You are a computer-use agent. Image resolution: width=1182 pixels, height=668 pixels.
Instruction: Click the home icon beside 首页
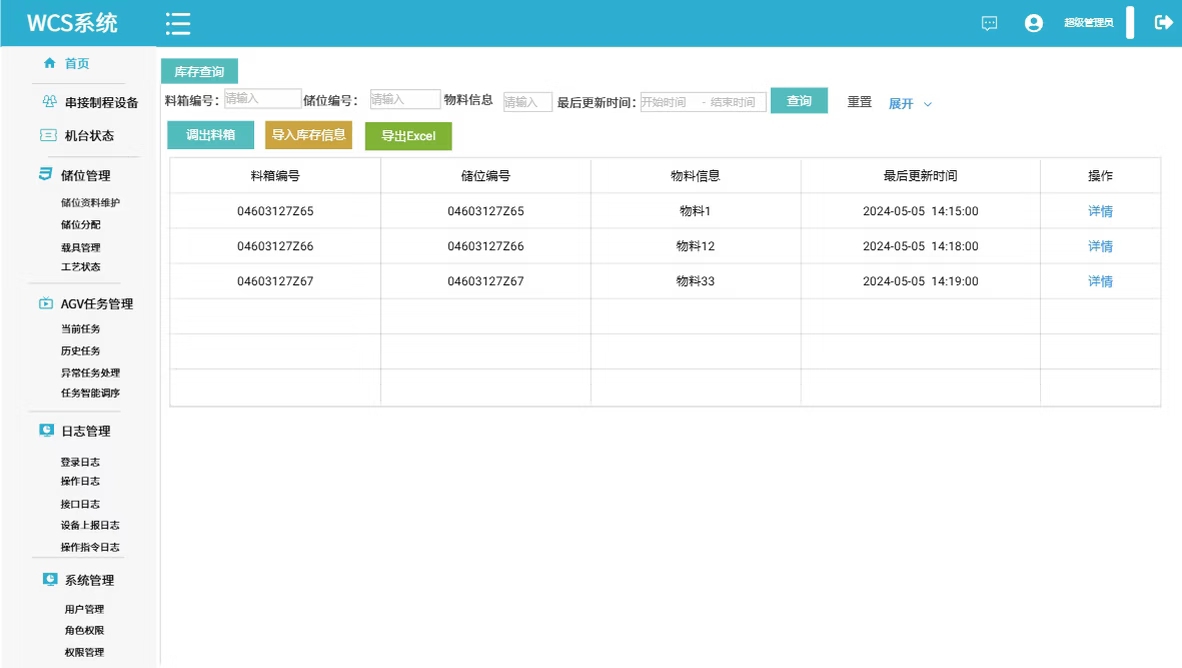tap(50, 63)
